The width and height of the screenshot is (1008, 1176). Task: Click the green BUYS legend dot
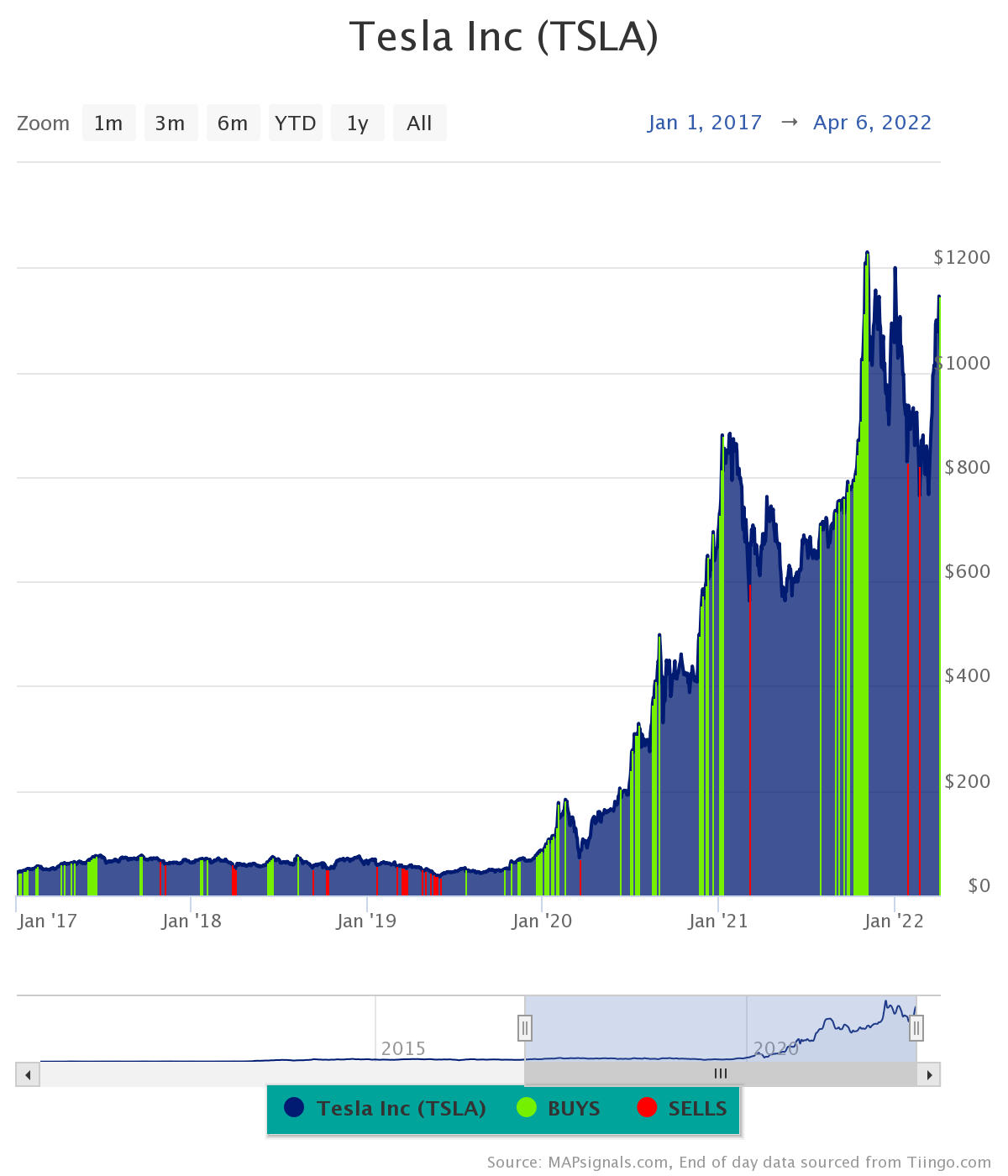pos(527,1108)
